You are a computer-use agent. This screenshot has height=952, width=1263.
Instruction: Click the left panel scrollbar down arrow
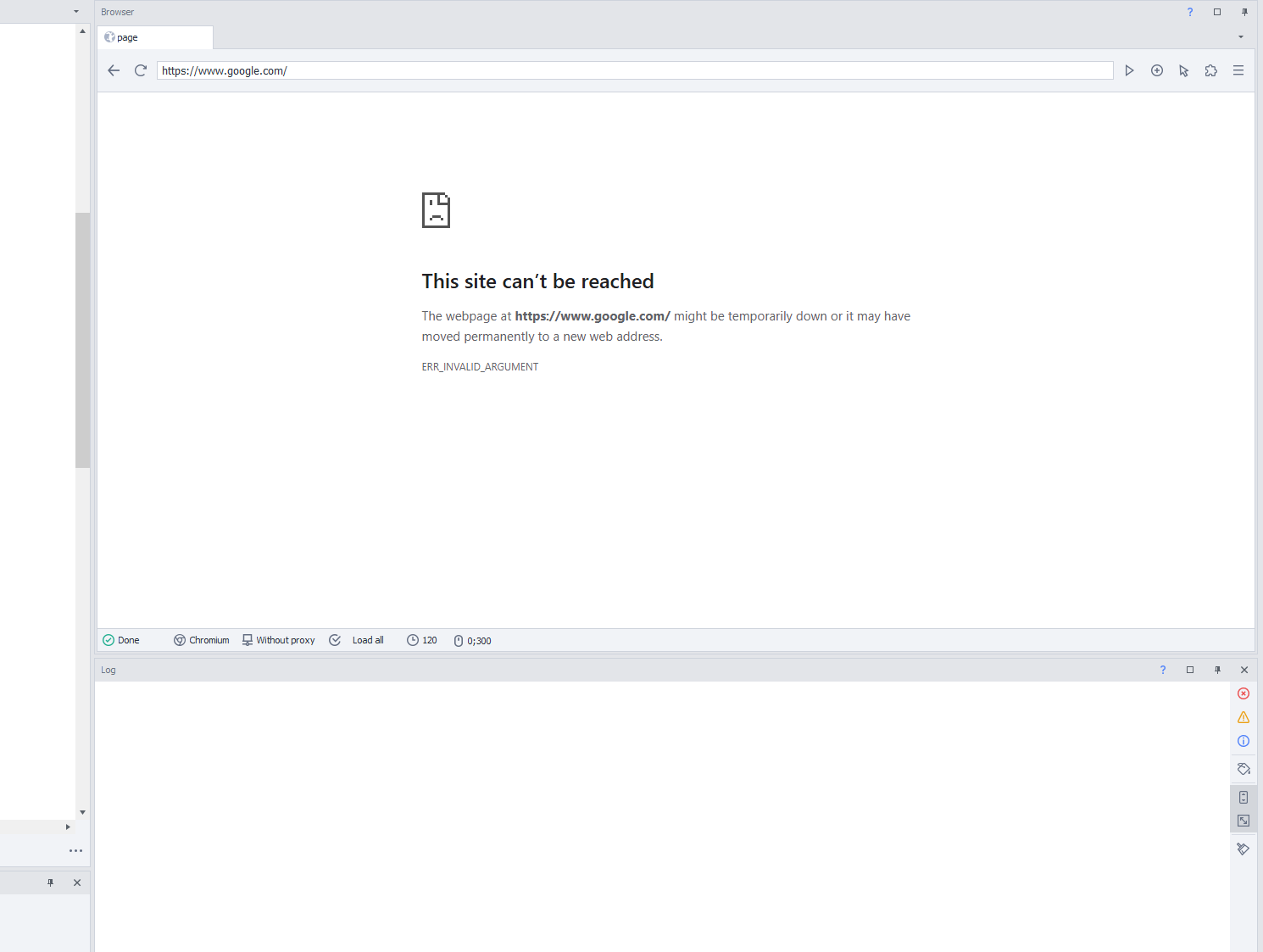[x=82, y=812]
